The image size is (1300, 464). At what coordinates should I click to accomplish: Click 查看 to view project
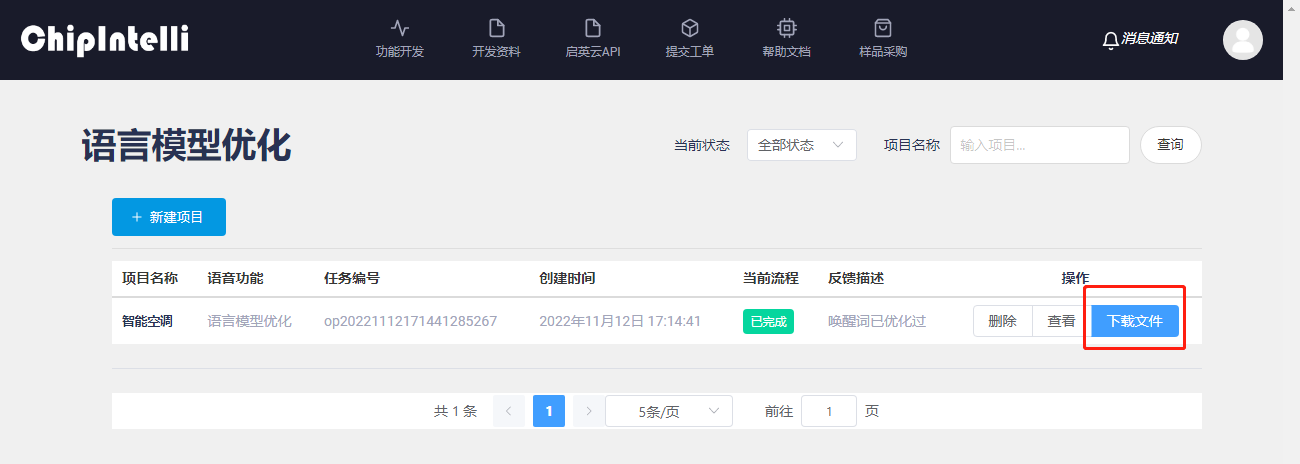tap(1061, 321)
